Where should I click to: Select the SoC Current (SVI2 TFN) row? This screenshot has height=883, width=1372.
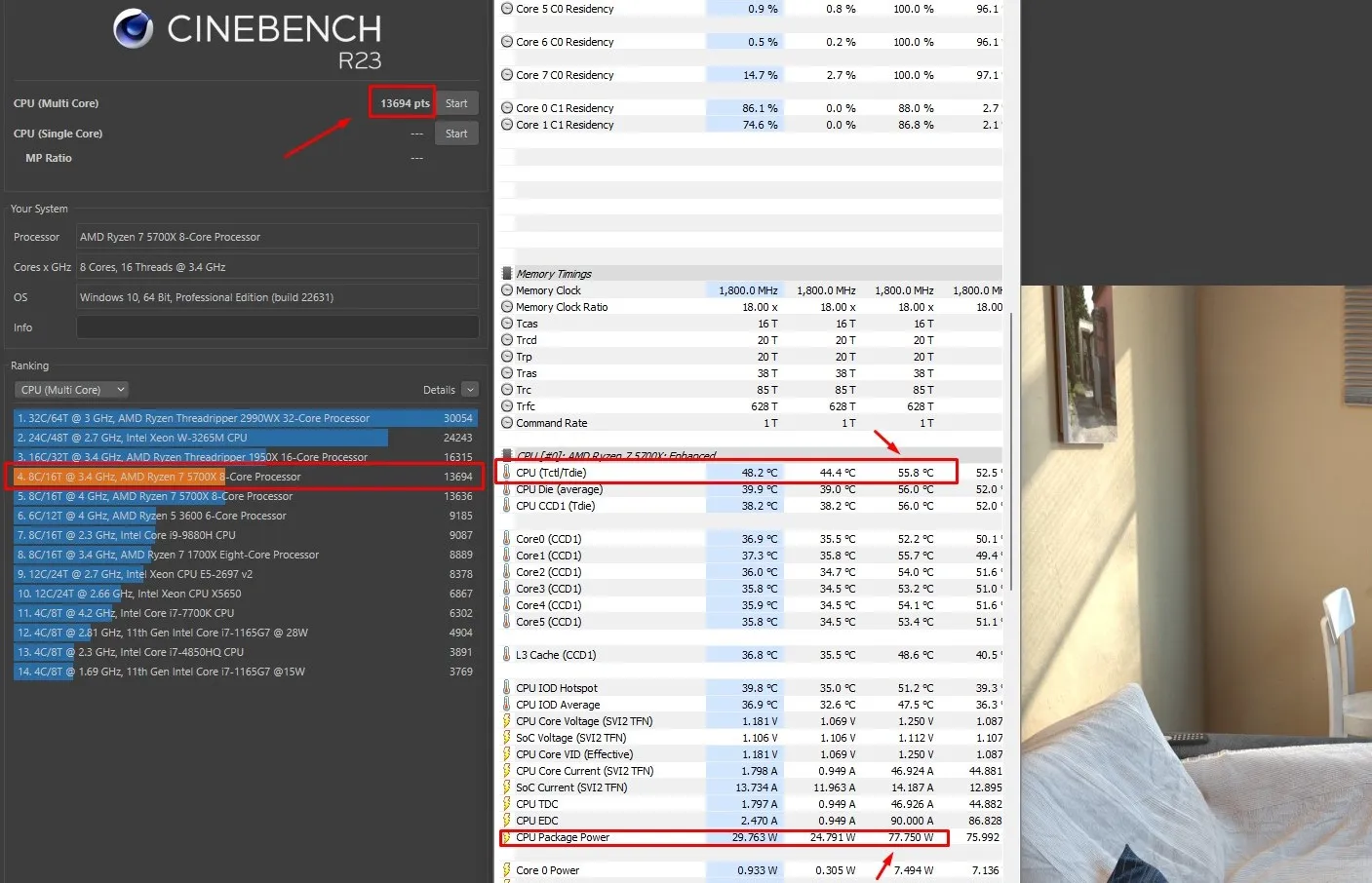751,787
